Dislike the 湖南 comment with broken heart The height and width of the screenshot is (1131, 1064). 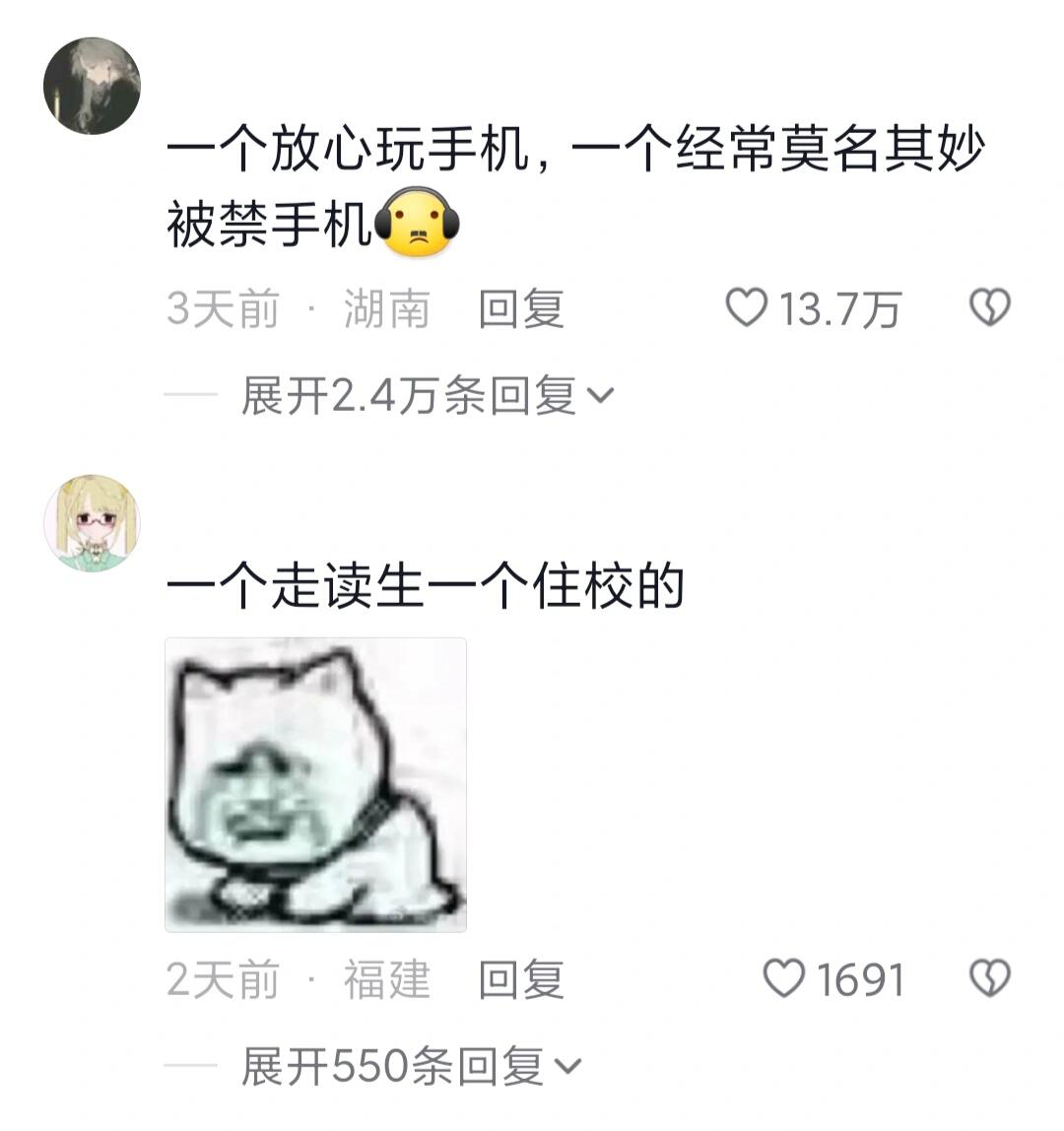pyautogui.click(x=990, y=307)
